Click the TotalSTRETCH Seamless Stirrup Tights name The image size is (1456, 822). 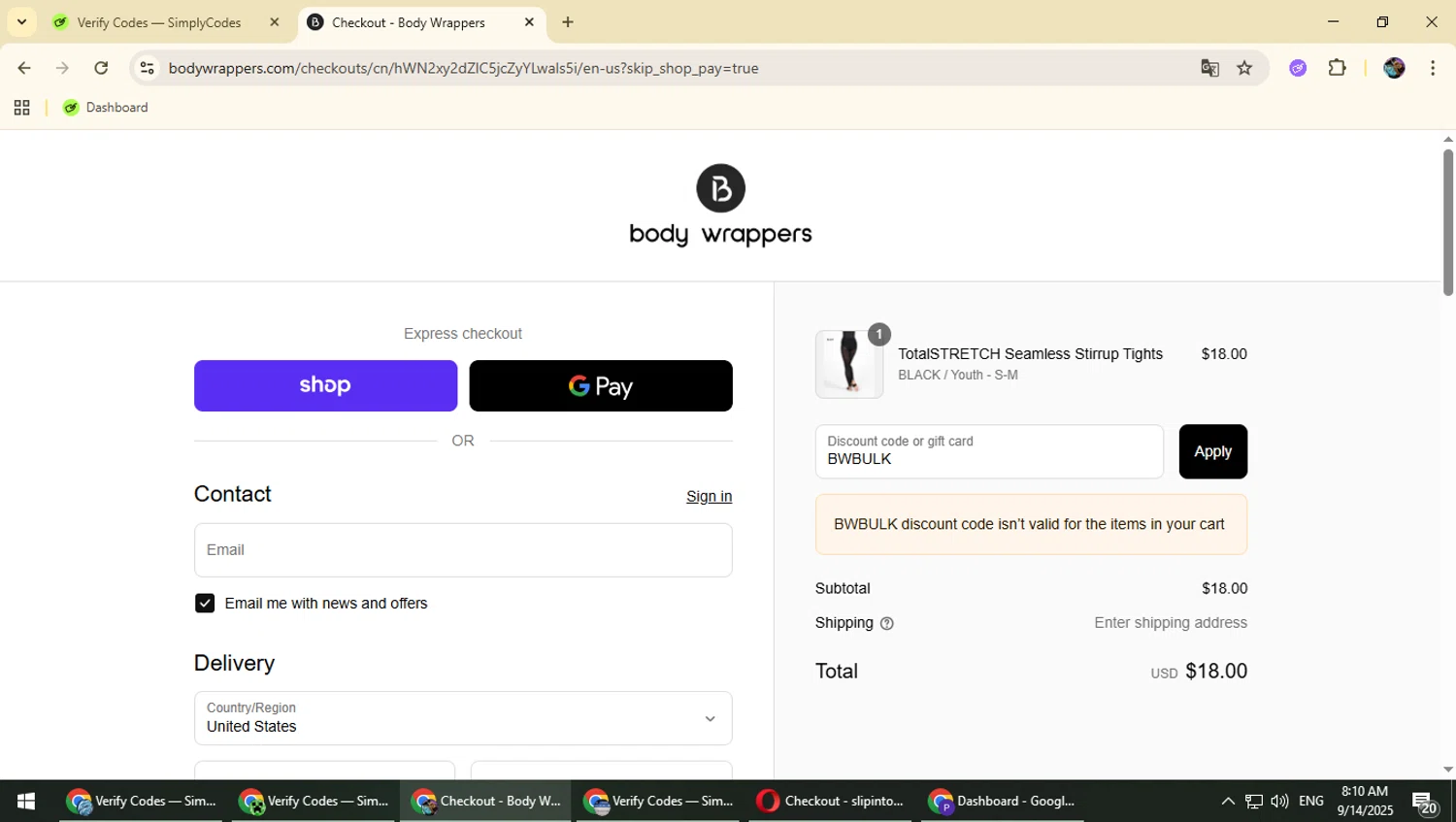pos(1030,354)
